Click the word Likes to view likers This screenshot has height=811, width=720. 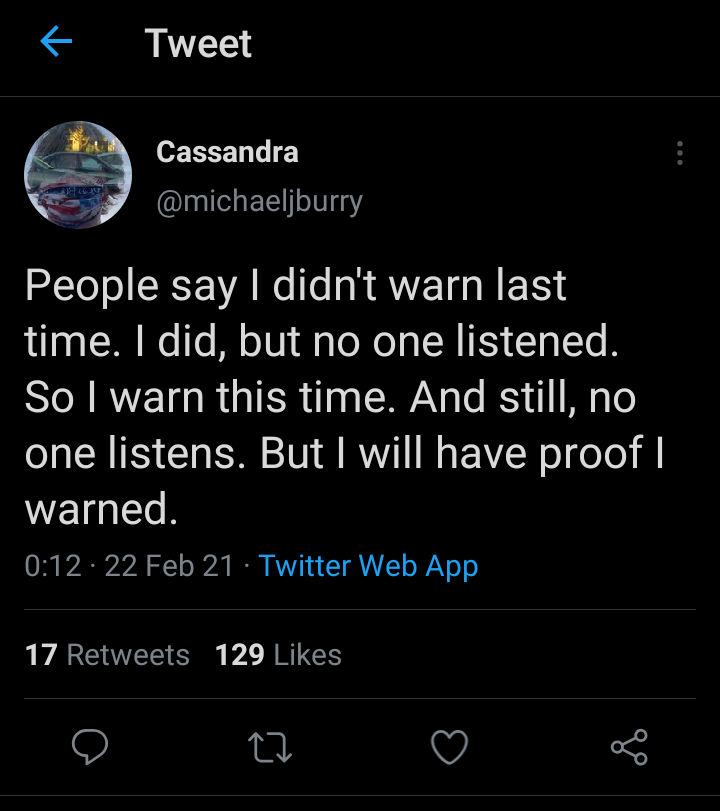(307, 655)
